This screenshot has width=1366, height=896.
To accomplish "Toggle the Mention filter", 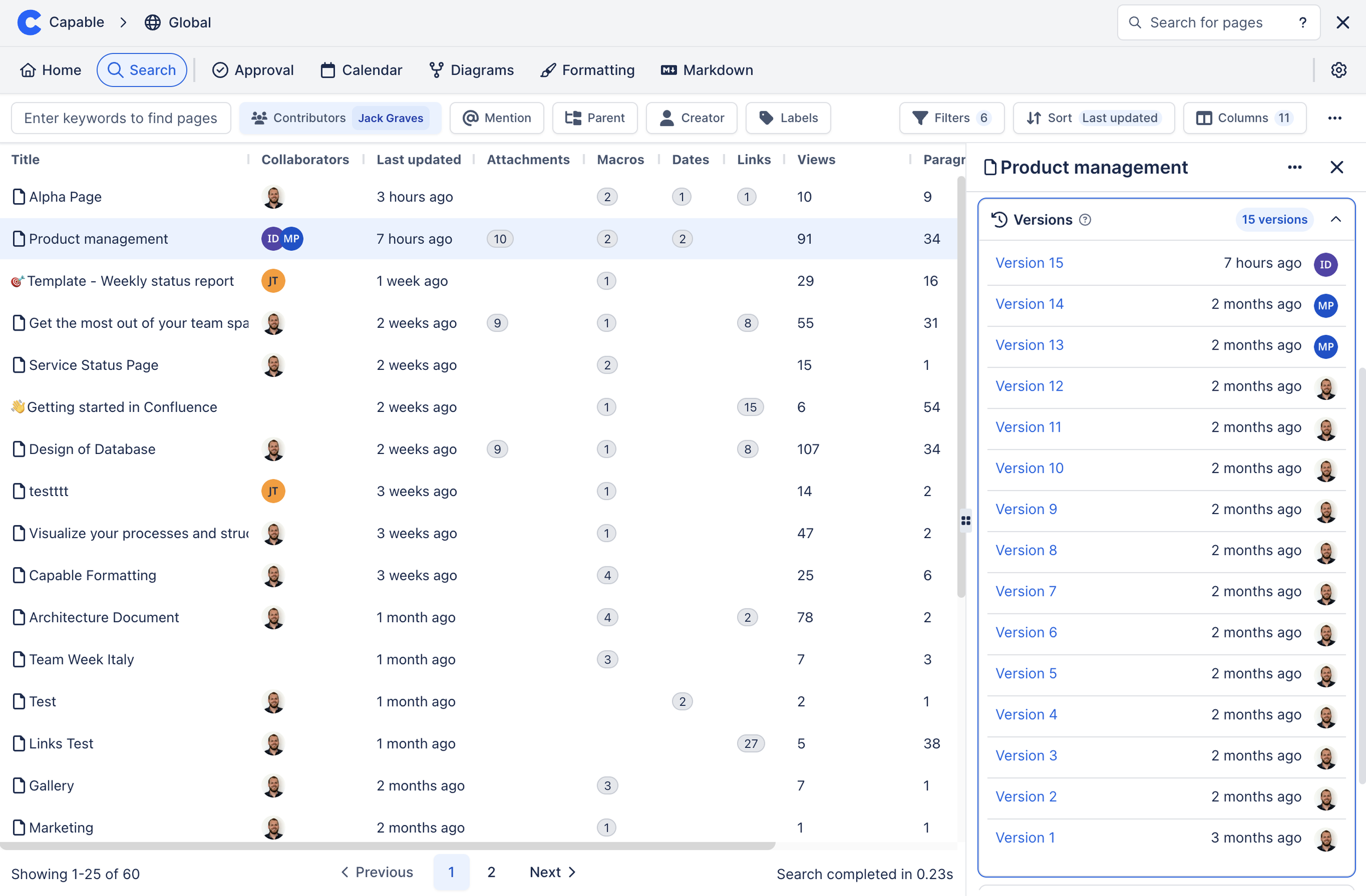I will coord(497,118).
